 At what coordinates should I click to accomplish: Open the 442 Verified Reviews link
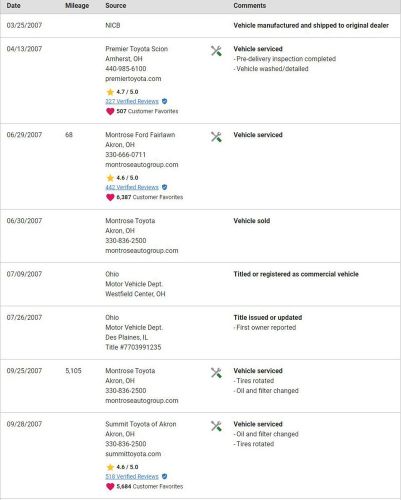click(x=132, y=187)
